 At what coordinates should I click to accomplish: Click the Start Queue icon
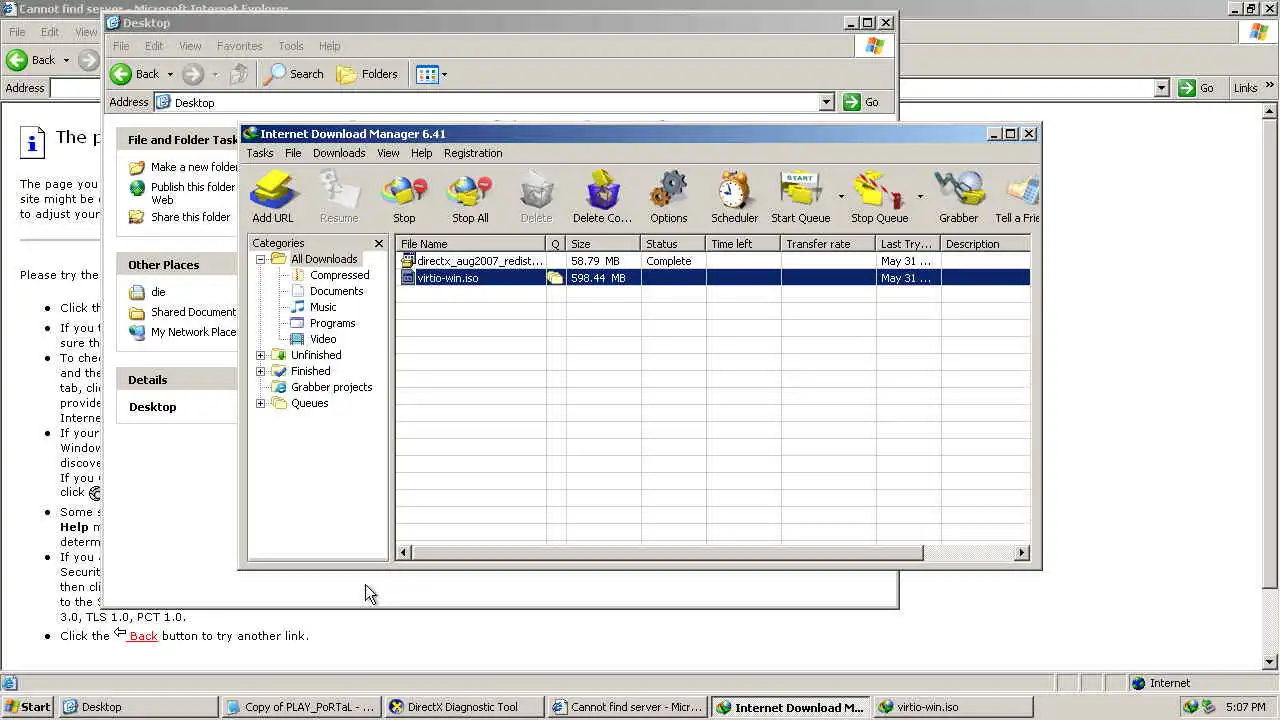tap(800, 197)
